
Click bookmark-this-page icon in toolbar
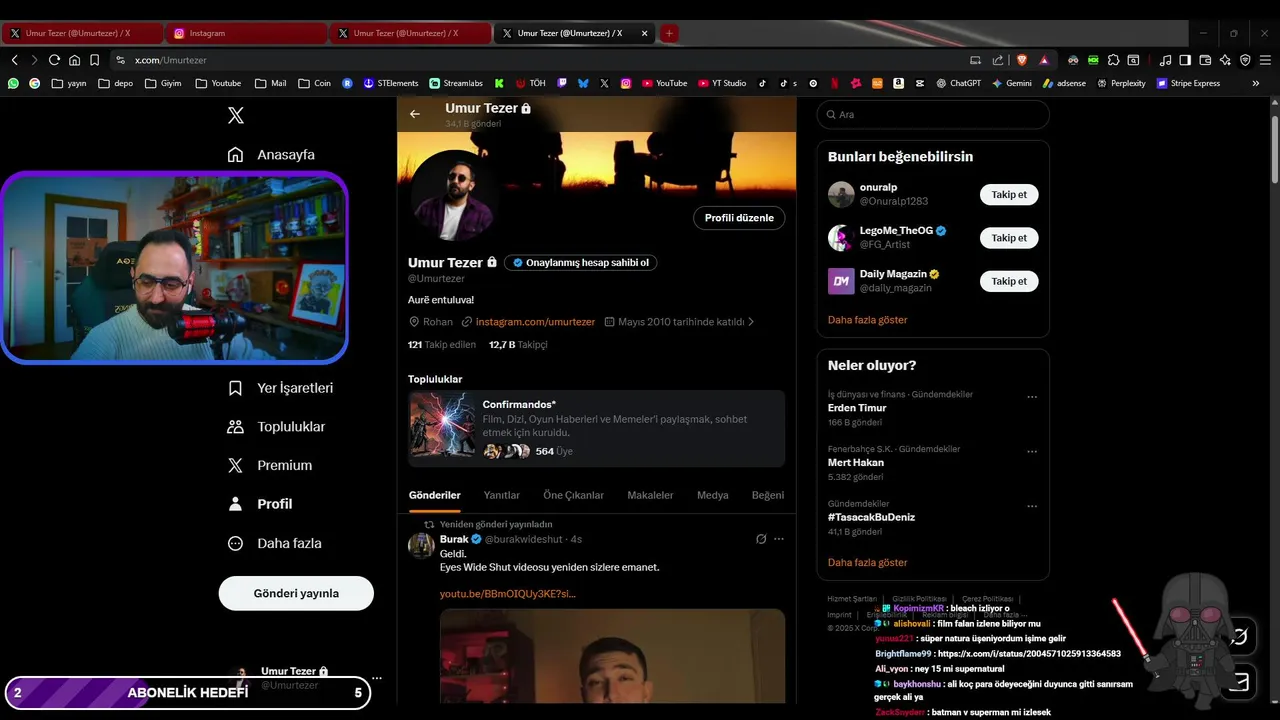click(x=94, y=60)
